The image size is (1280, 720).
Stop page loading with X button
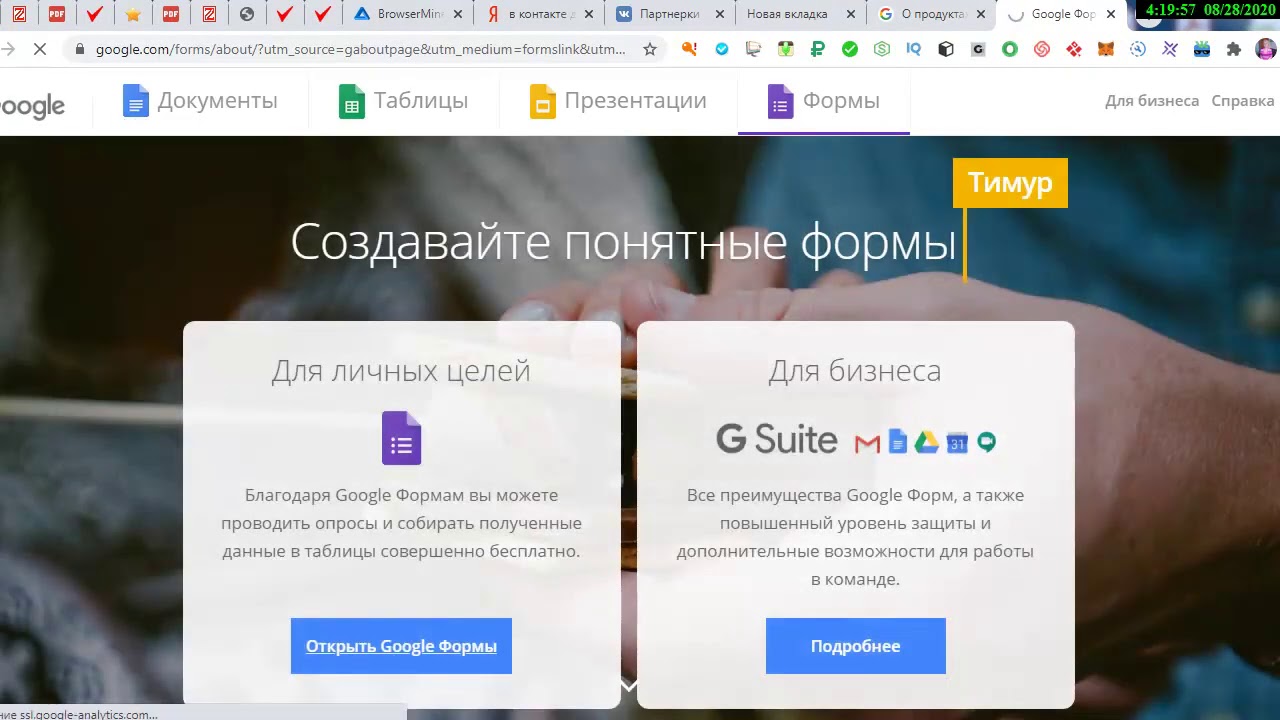coord(40,49)
